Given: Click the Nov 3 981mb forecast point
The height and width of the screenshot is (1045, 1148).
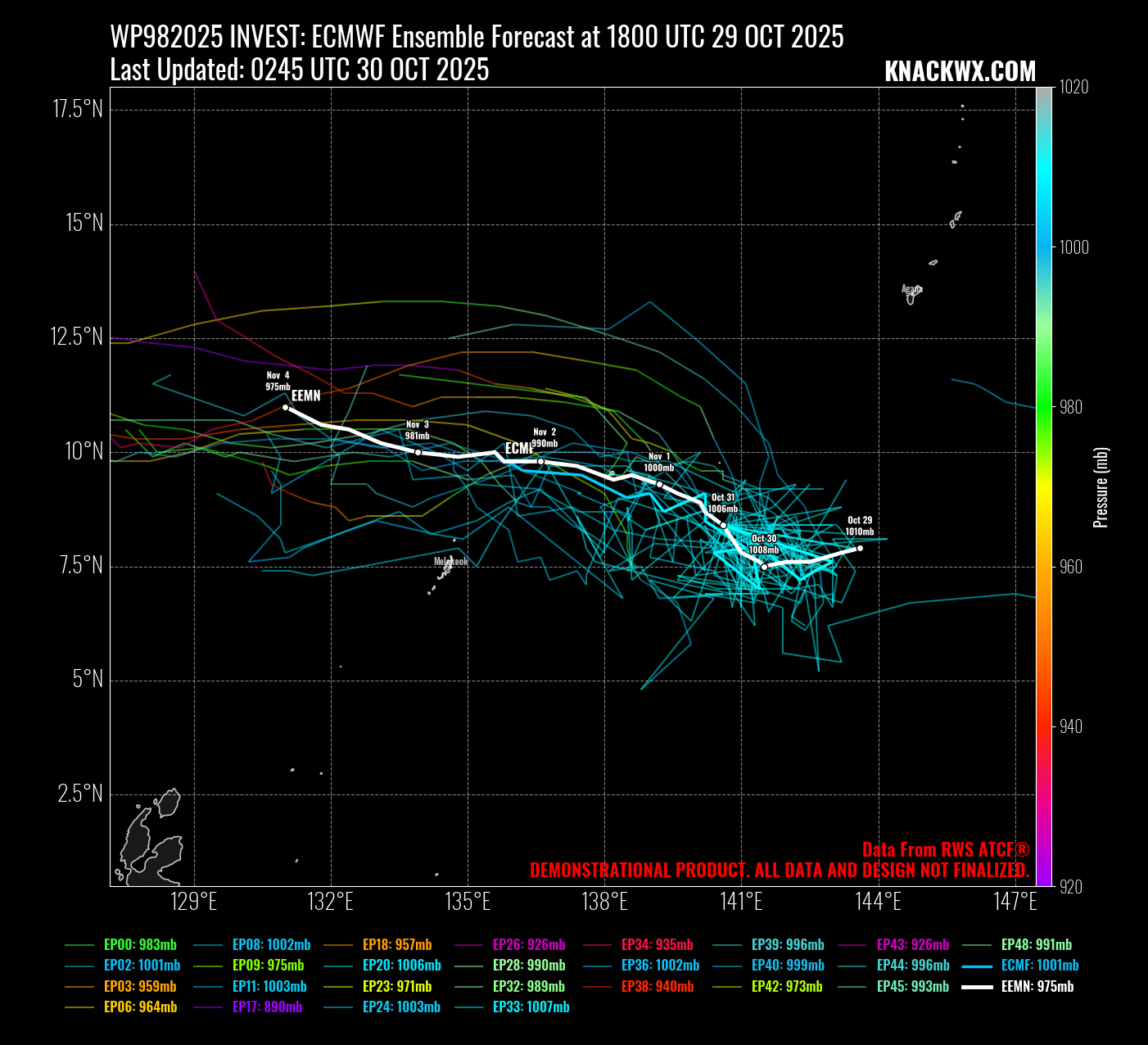Looking at the screenshot, I should (x=418, y=452).
